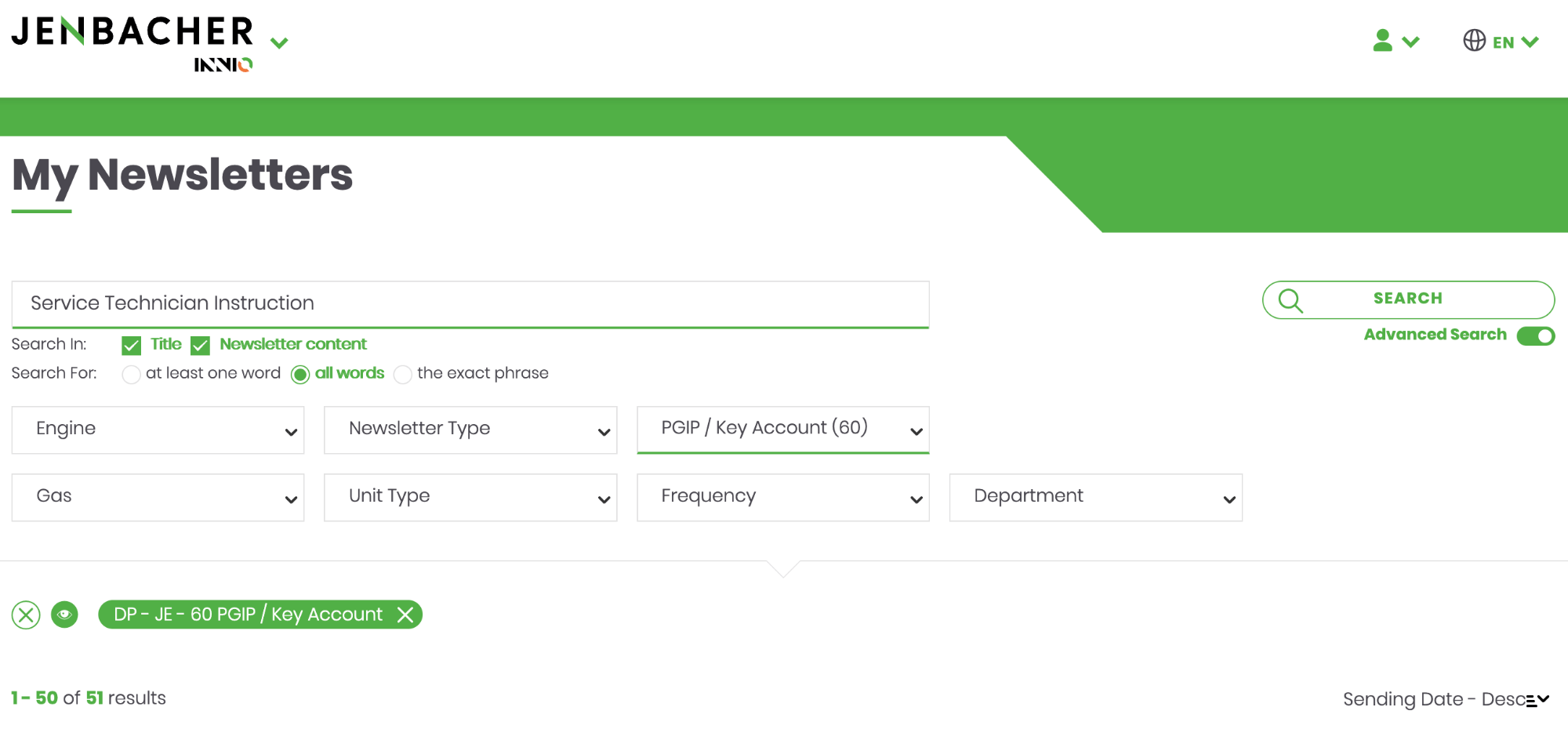
Task: Uncheck the Newsletter content checkbox
Action: pos(201,346)
